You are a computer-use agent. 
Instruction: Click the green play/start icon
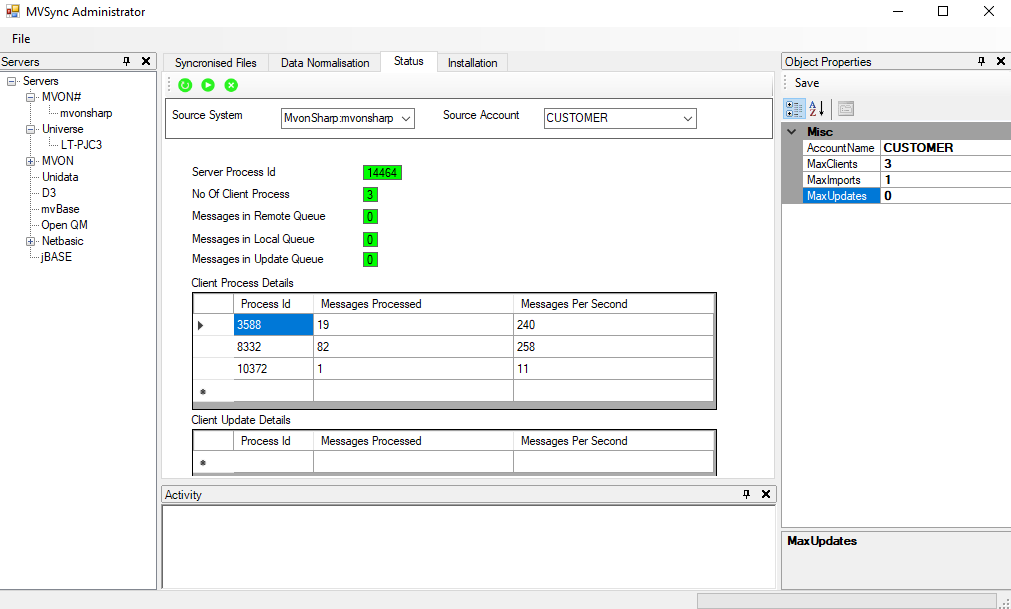(208, 85)
